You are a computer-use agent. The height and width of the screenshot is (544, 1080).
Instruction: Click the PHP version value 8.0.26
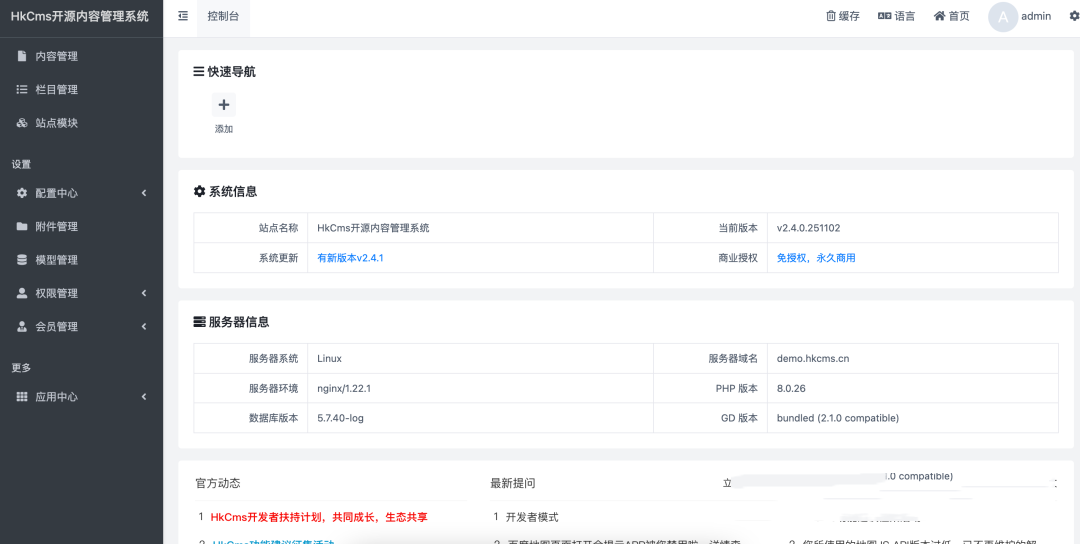(x=791, y=388)
